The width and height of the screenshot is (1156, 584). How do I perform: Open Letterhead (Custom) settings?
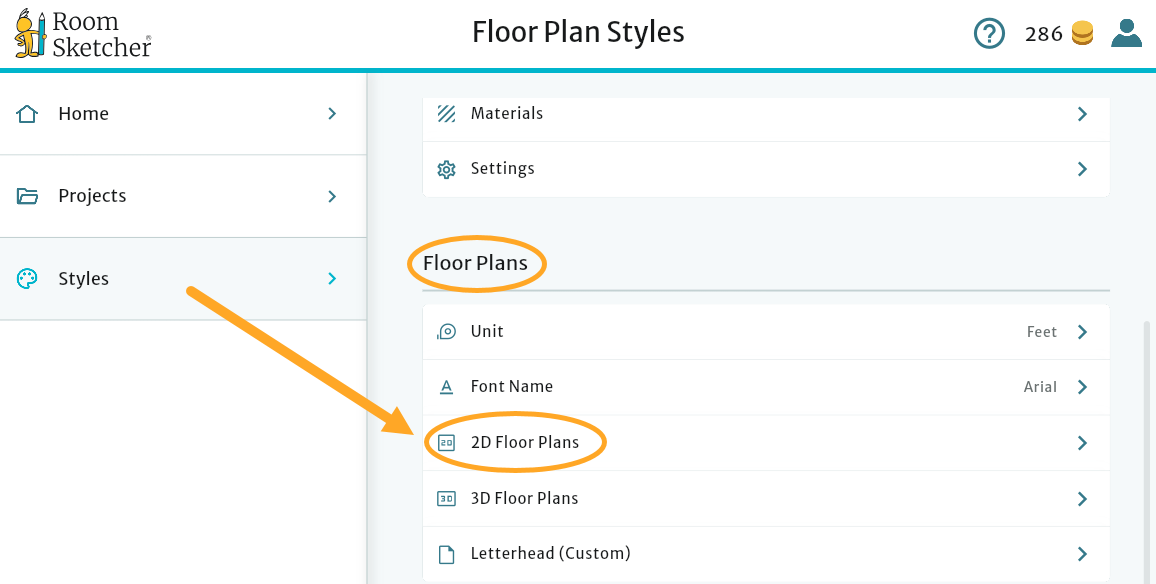765,553
